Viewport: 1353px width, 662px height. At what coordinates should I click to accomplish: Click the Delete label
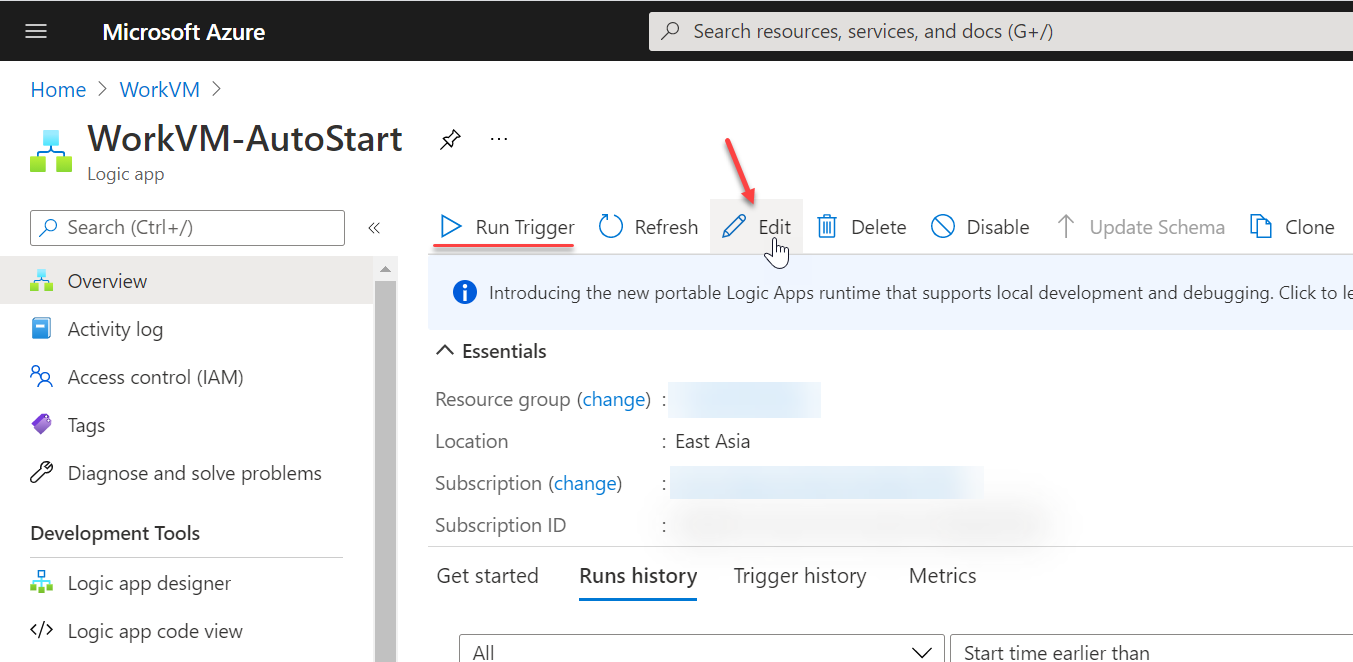tap(879, 227)
